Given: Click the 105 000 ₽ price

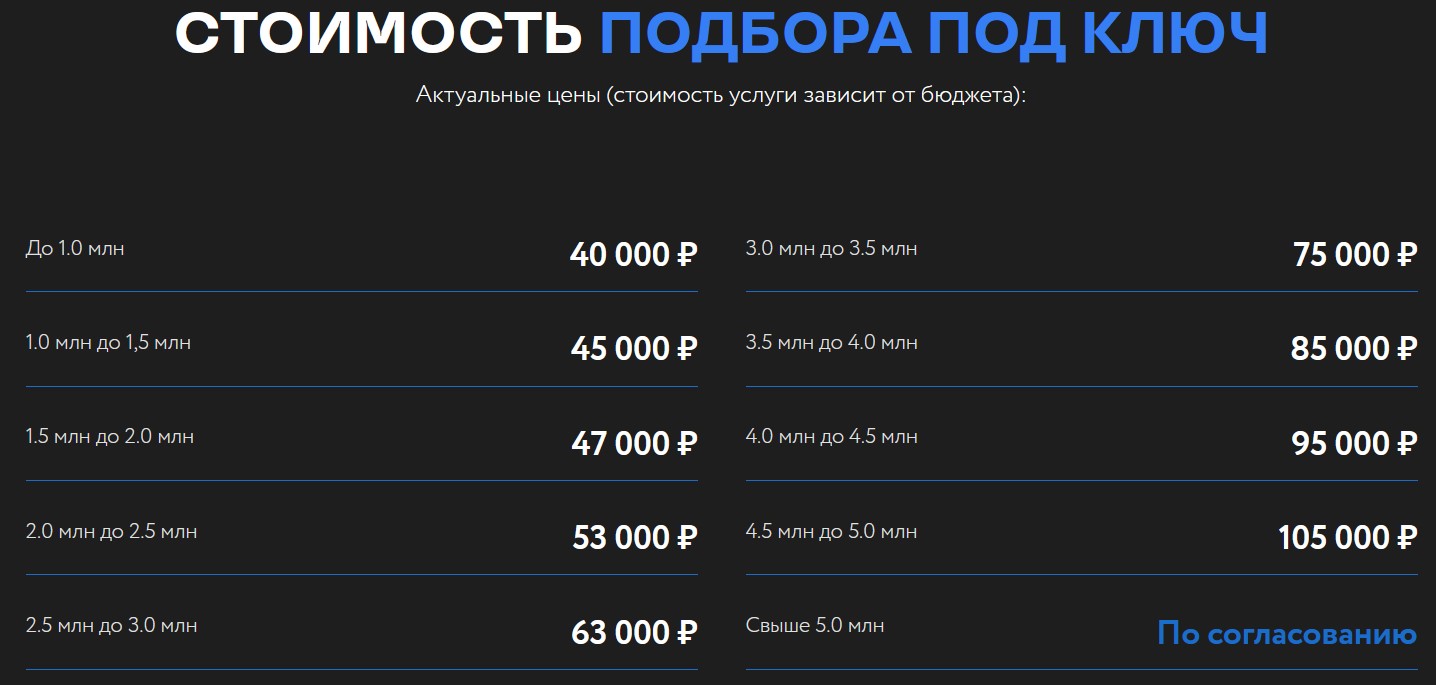Looking at the screenshot, I should tap(1347, 538).
